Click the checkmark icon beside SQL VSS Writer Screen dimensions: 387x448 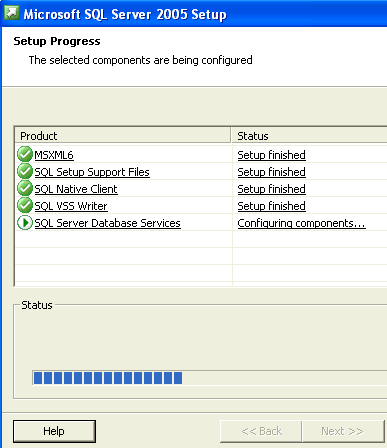pyautogui.click(x=25, y=205)
